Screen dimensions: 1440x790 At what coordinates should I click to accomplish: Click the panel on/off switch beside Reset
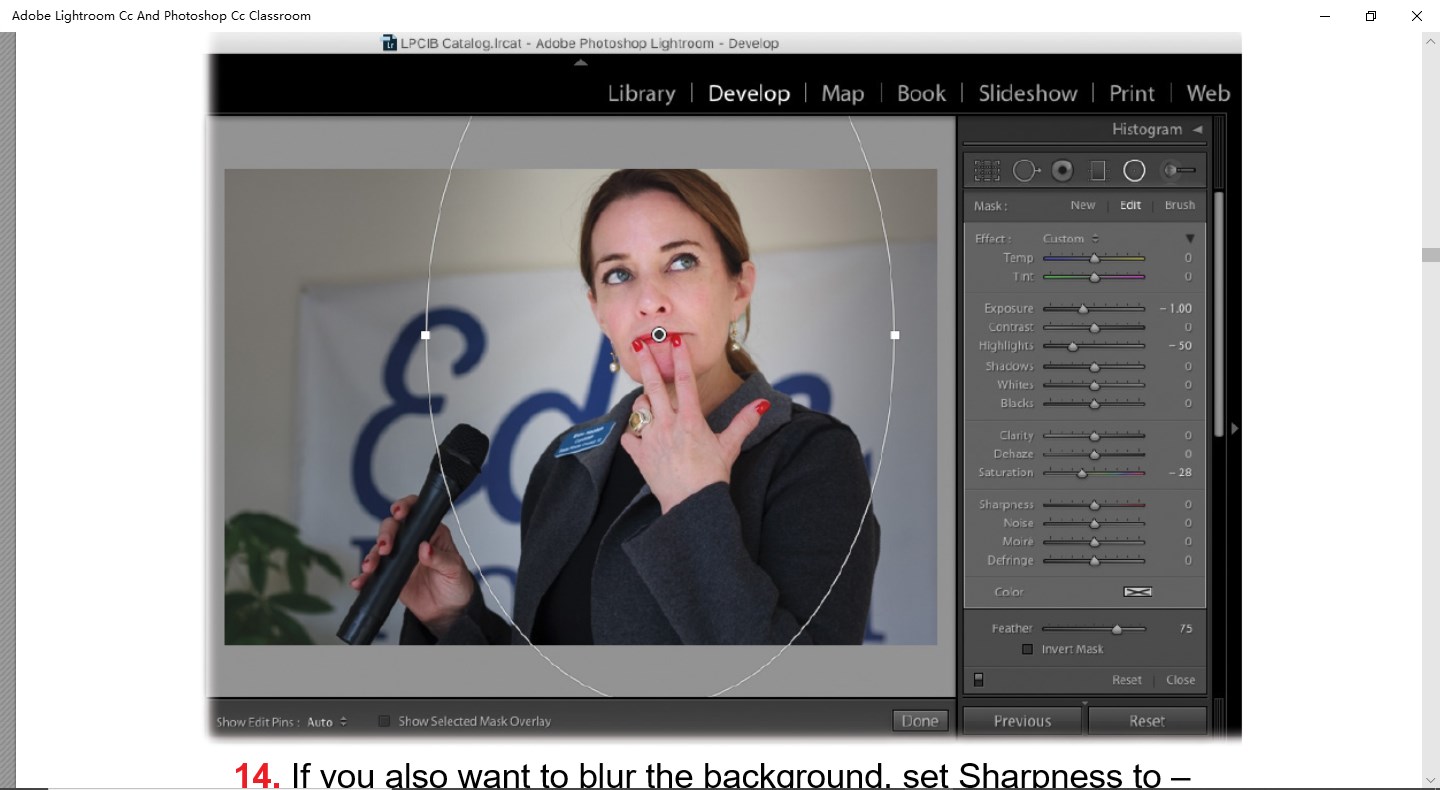pos(979,679)
